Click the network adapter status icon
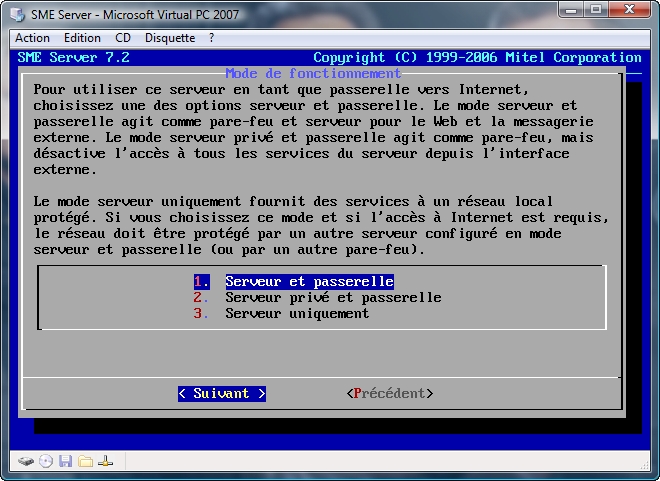 coord(105,461)
